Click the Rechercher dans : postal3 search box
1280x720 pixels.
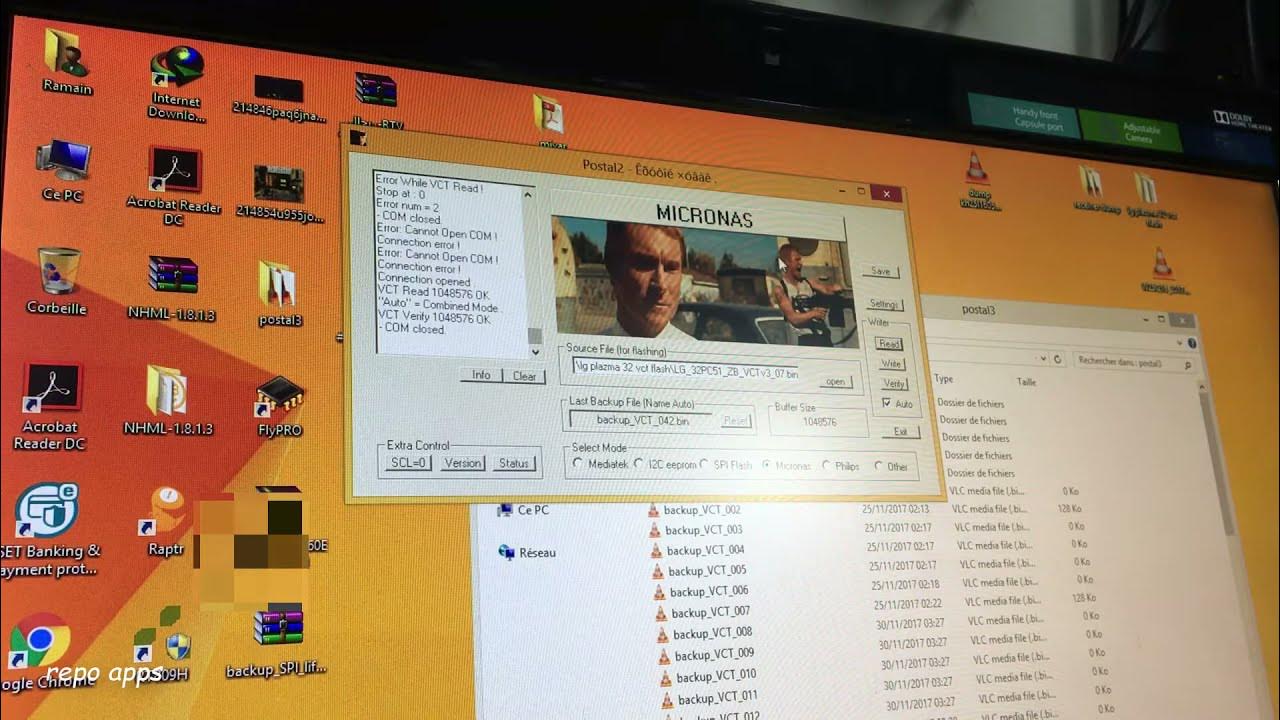click(x=1134, y=364)
